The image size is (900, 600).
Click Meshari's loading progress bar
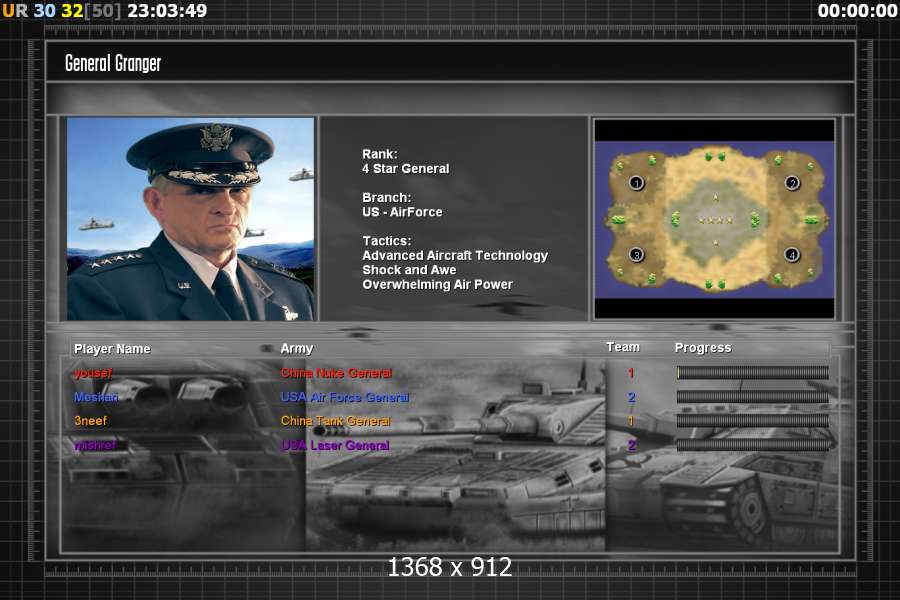pyautogui.click(x=752, y=397)
